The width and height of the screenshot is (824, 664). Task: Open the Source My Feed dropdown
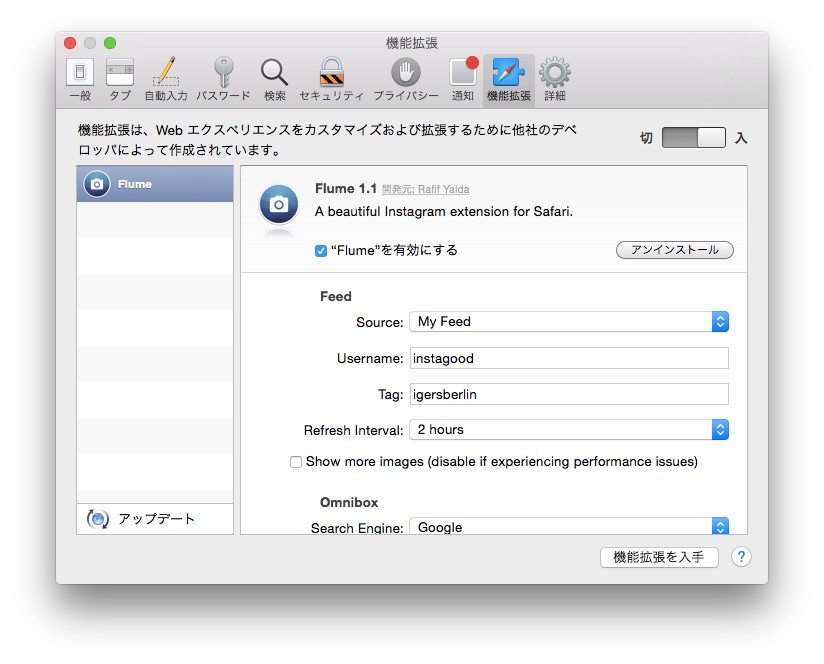pos(569,321)
